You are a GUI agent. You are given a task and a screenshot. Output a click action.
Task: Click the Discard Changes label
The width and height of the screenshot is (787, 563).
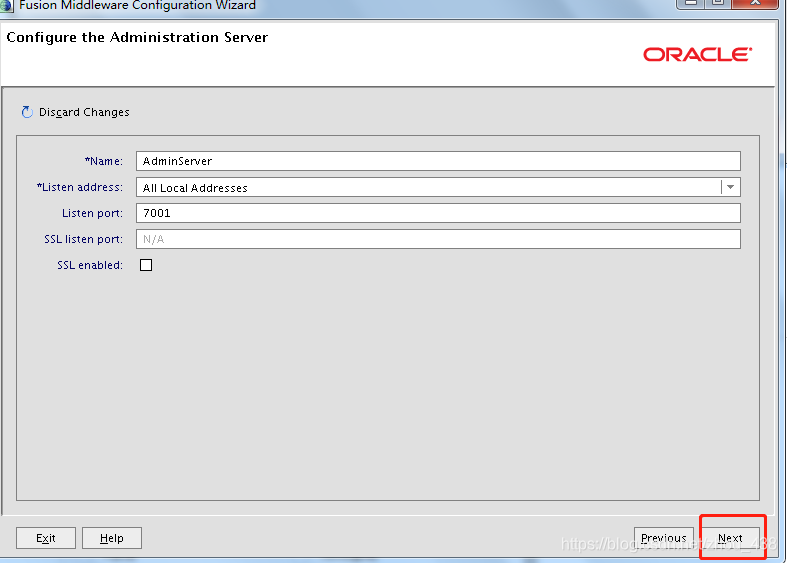coord(84,112)
